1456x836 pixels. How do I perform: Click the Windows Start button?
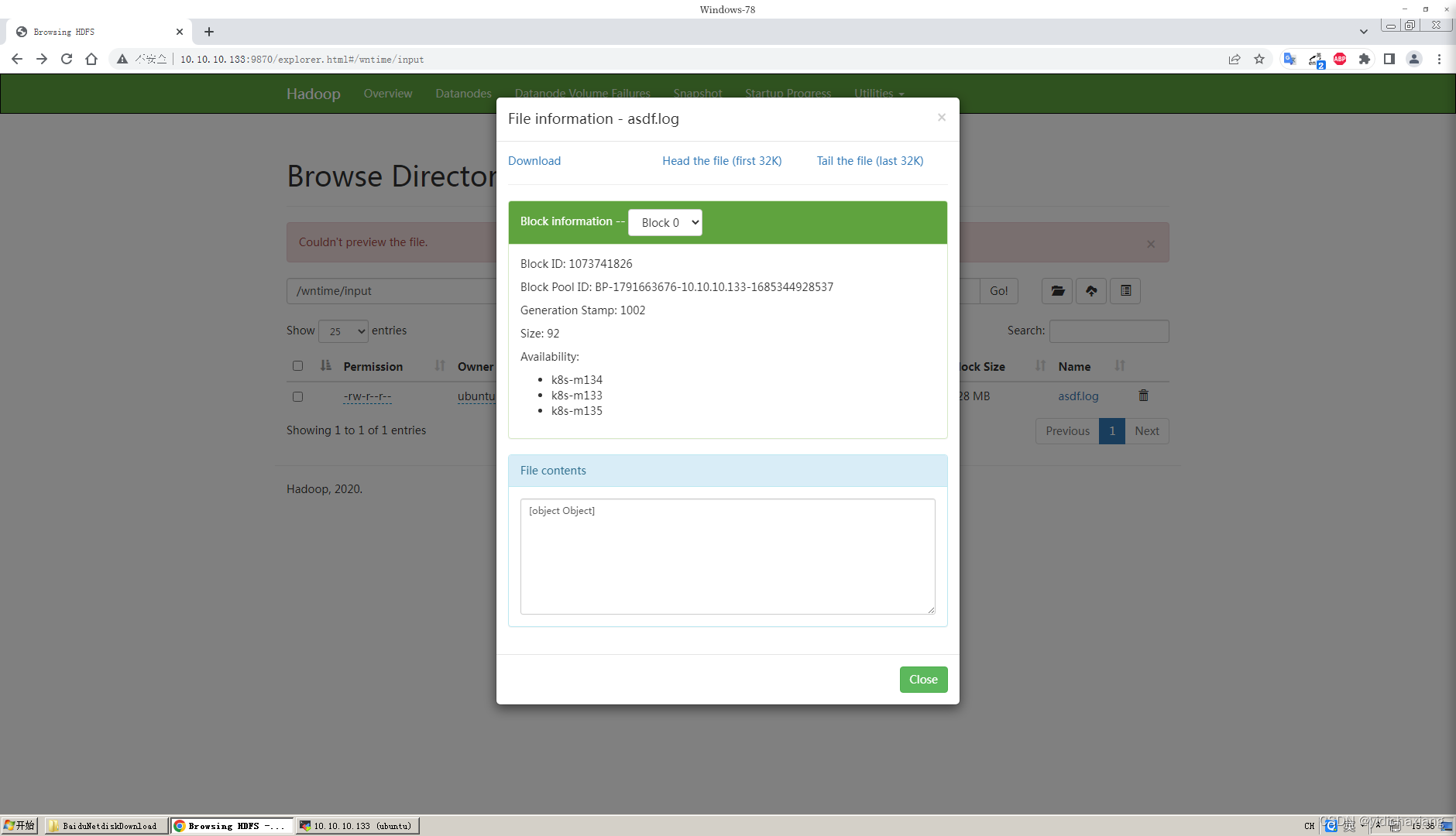pyautogui.click(x=19, y=826)
